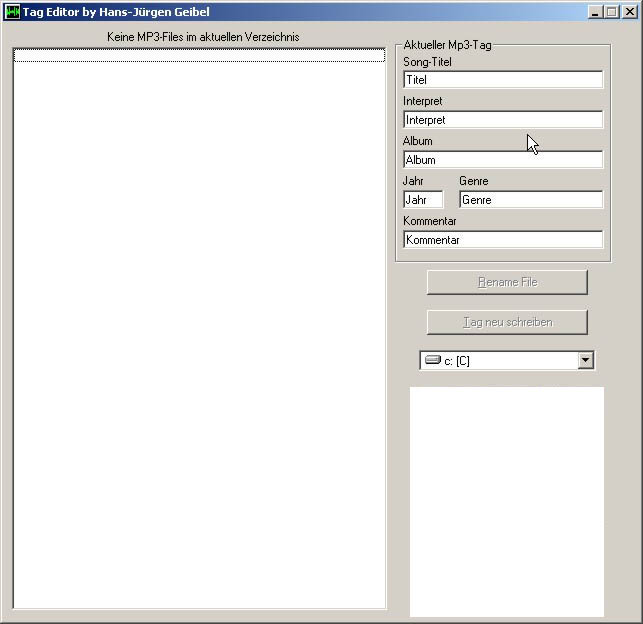The height and width of the screenshot is (624, 643).
Task: Click the 'Keine MP3-Files im aktuellen Verzeichnis' label
Action: (203, 37)
